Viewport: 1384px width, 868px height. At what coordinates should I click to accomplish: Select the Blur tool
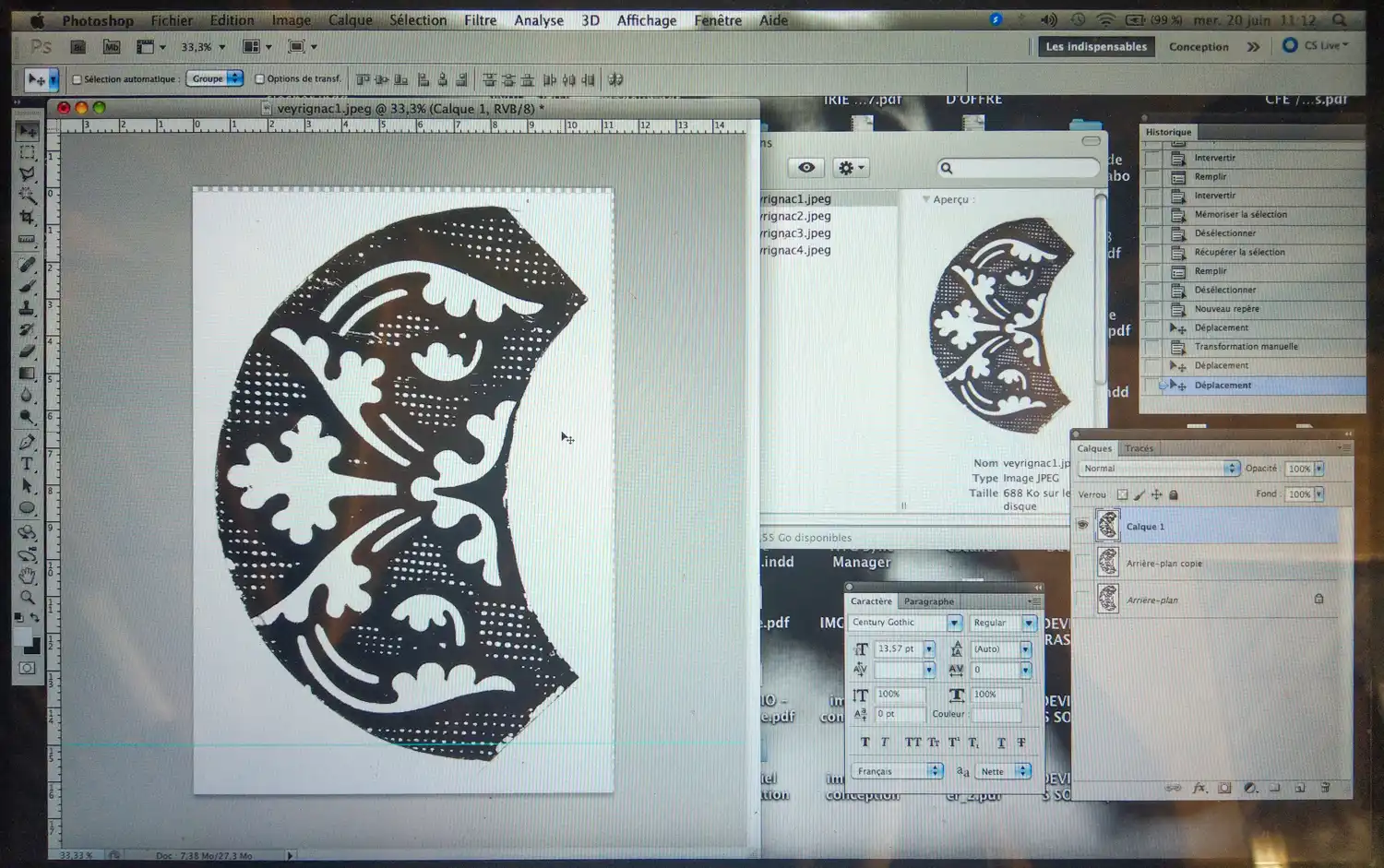click(28, 396)
